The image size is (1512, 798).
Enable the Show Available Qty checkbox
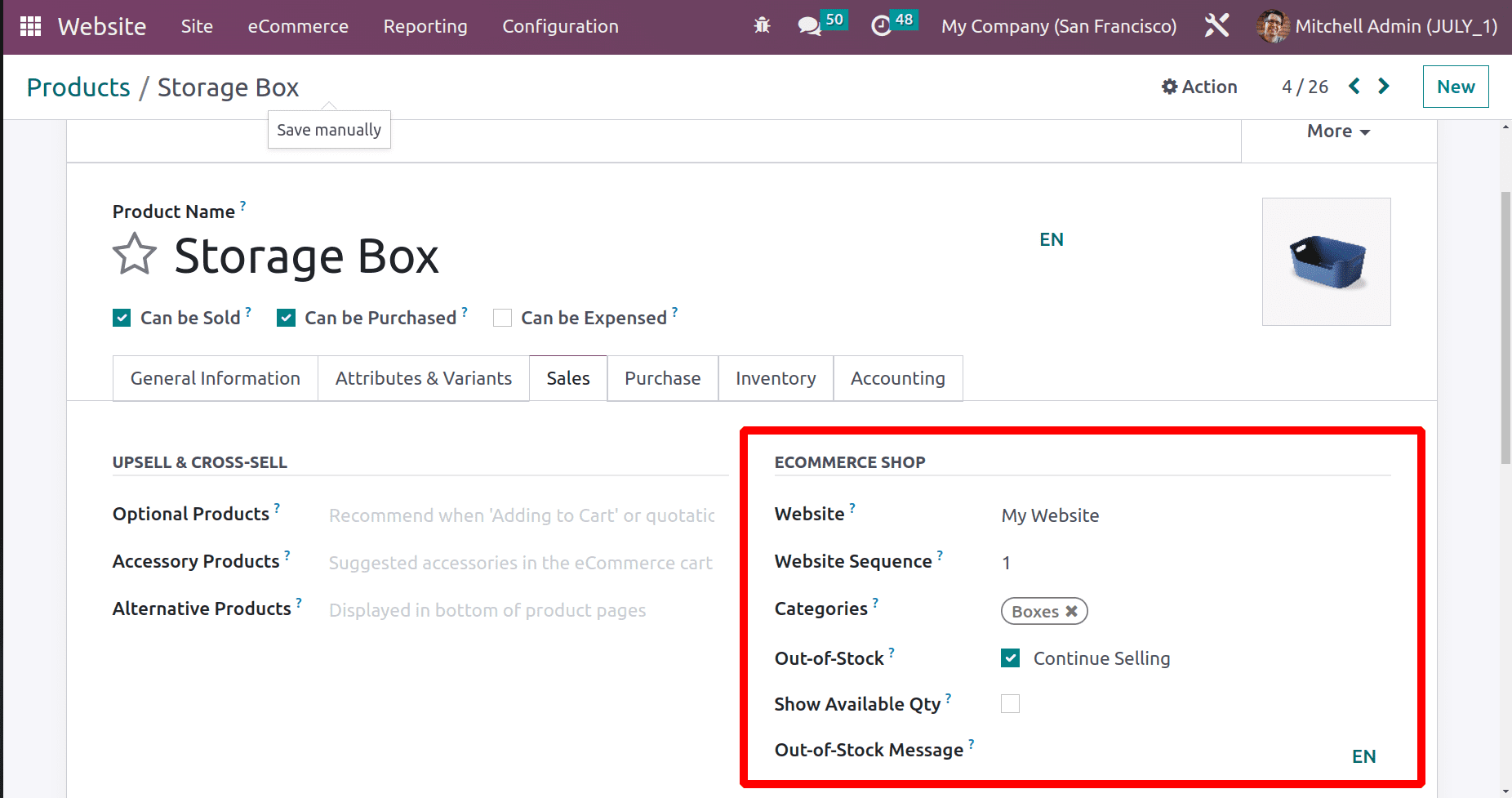(1010, 703)
